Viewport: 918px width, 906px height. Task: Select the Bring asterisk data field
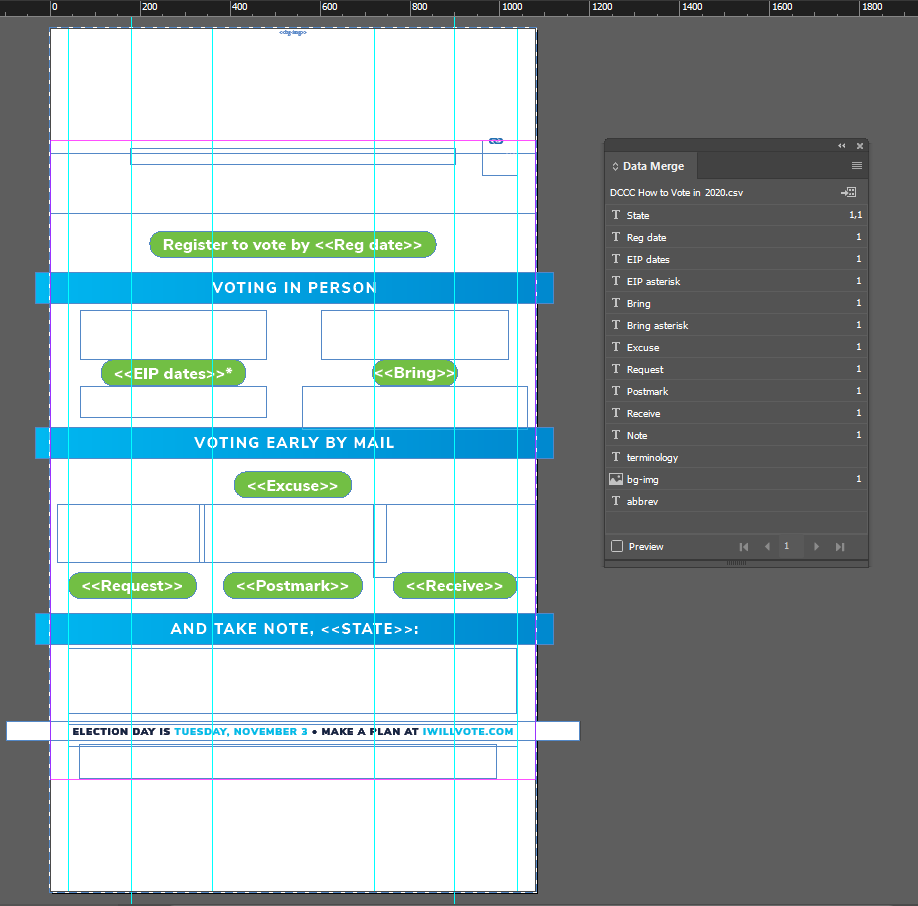coord(736,325)
